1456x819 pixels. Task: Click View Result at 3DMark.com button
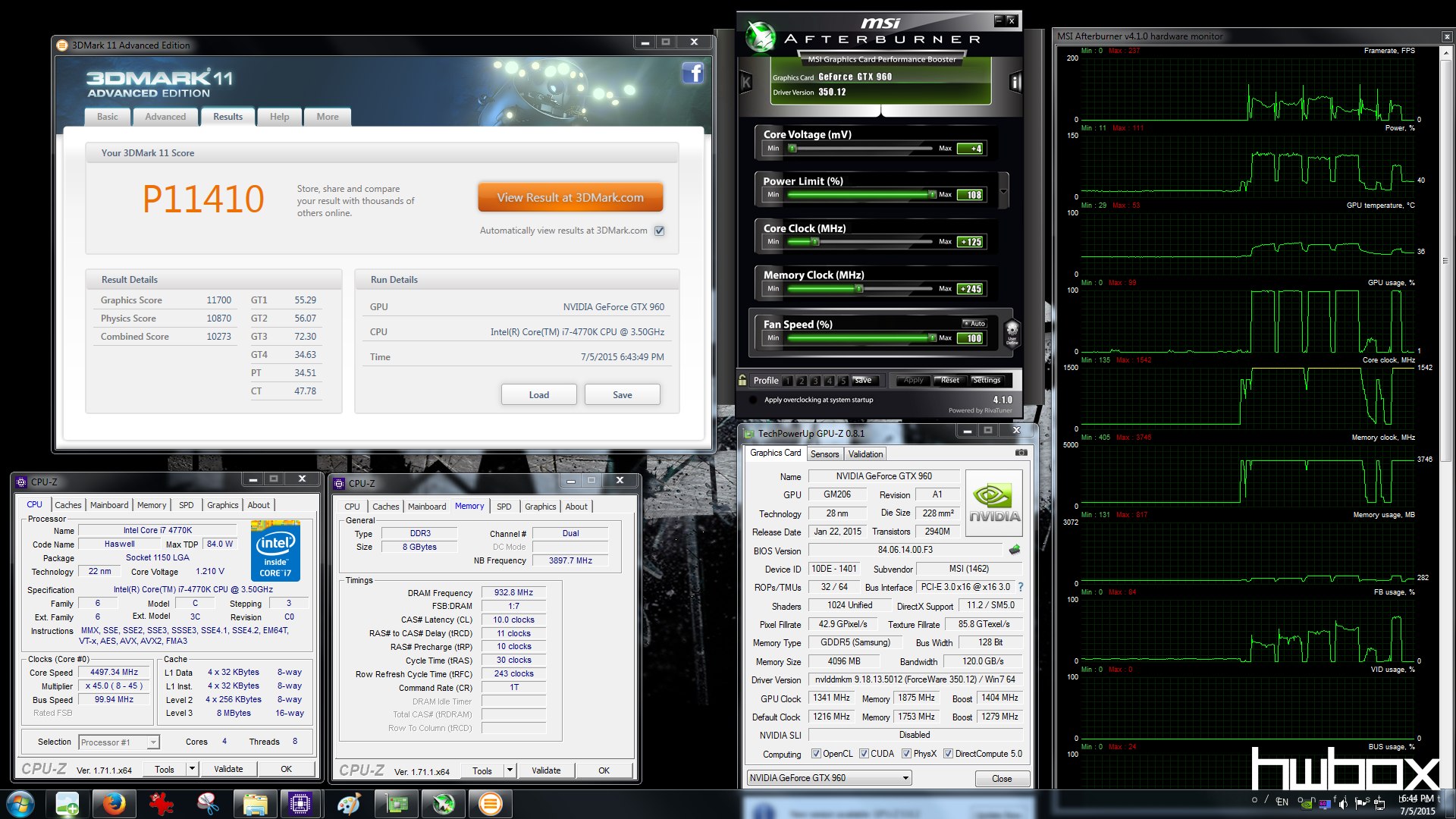click(571, 196)
